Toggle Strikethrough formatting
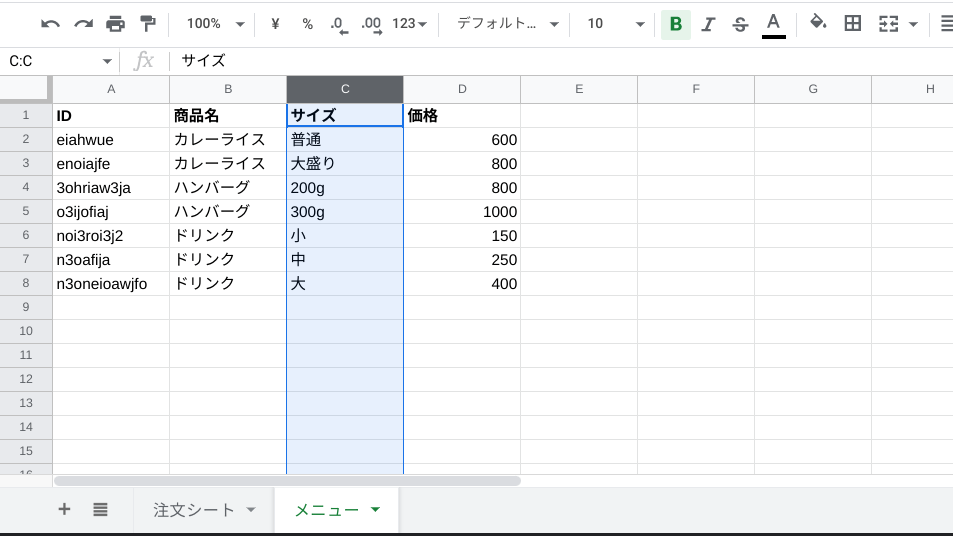953x536 pixels. [x=740, y=24]
